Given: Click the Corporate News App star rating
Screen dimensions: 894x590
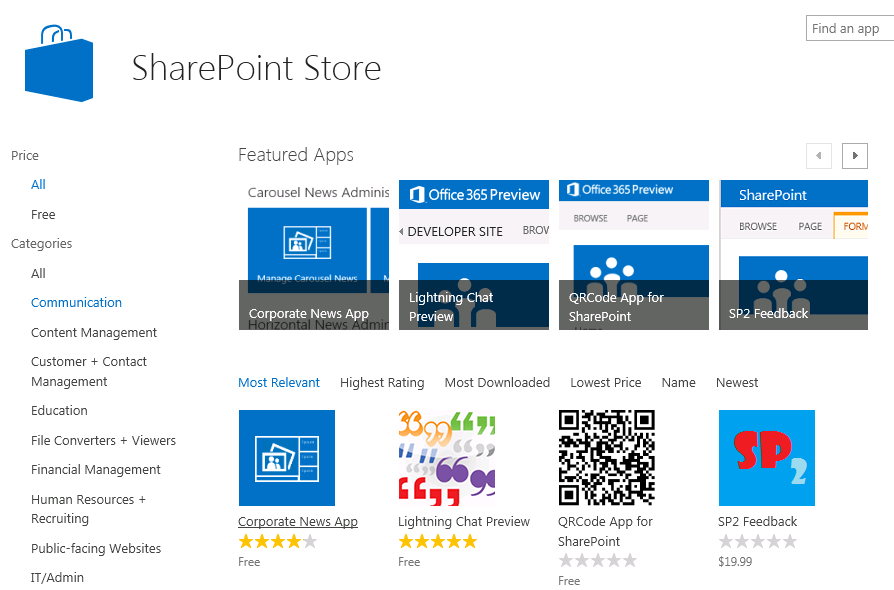Looking at the screenshot, I should tap(277, 542).
